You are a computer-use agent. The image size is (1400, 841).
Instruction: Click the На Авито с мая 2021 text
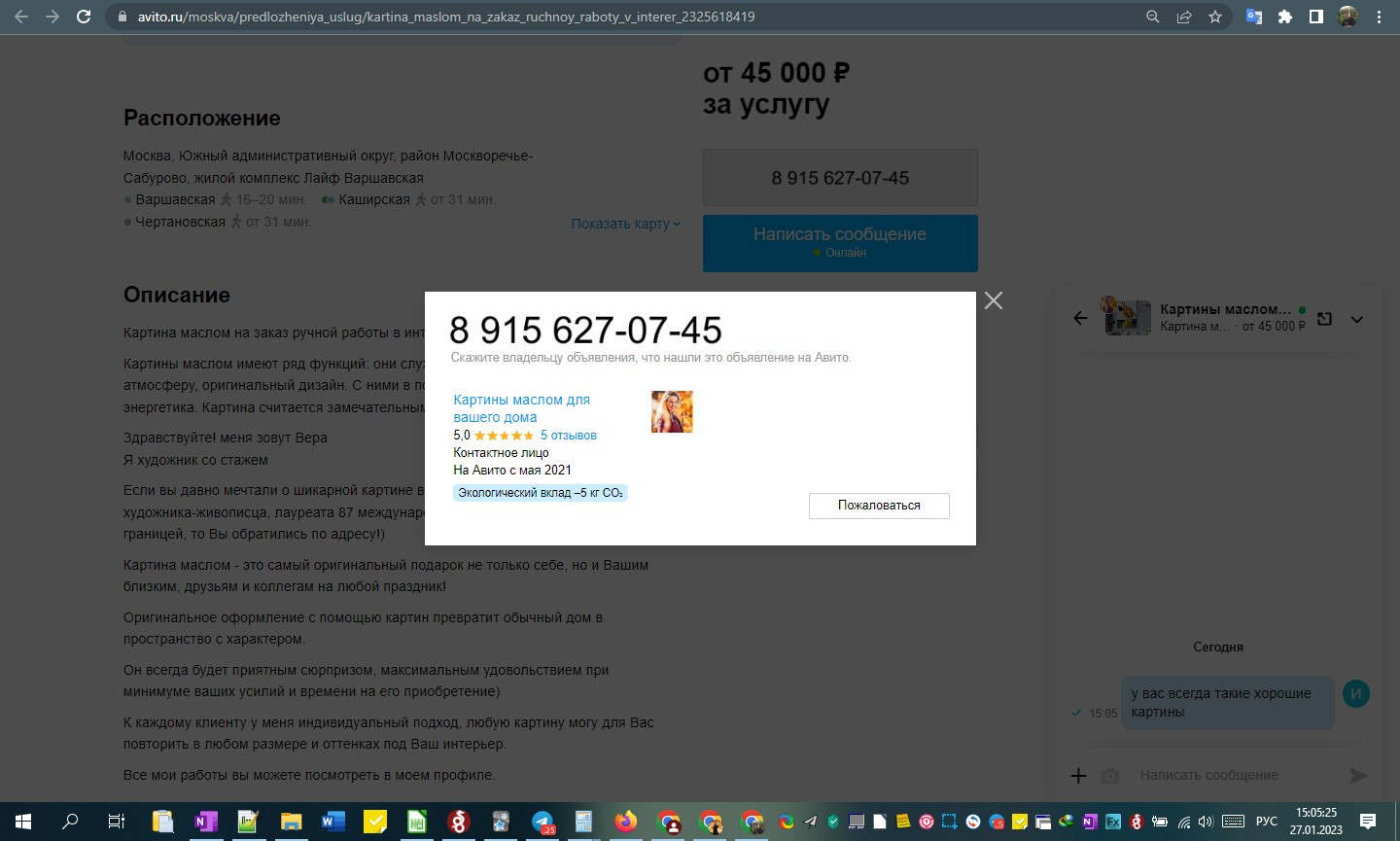point(512,471)
